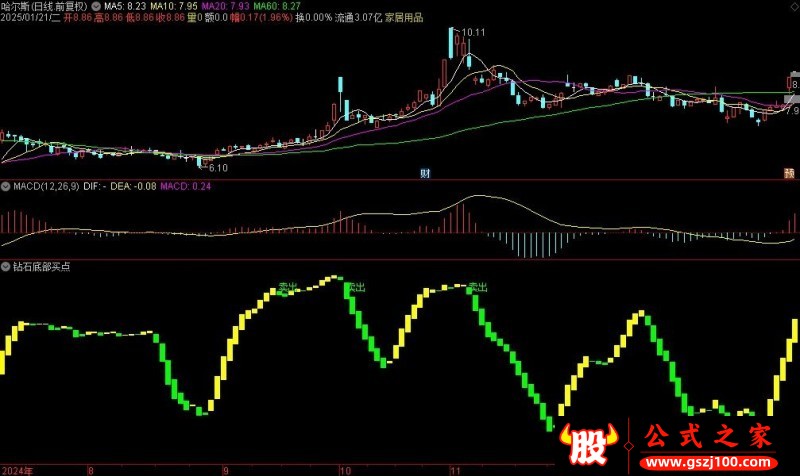The image size is (800, 476).
Task: Click the month 10 tick on time axis
Action: pos(345,471)
